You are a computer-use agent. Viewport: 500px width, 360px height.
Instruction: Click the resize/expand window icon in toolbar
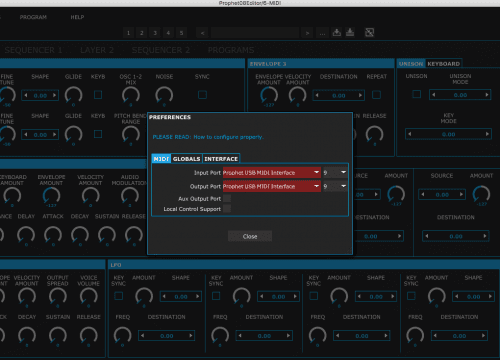369,32
